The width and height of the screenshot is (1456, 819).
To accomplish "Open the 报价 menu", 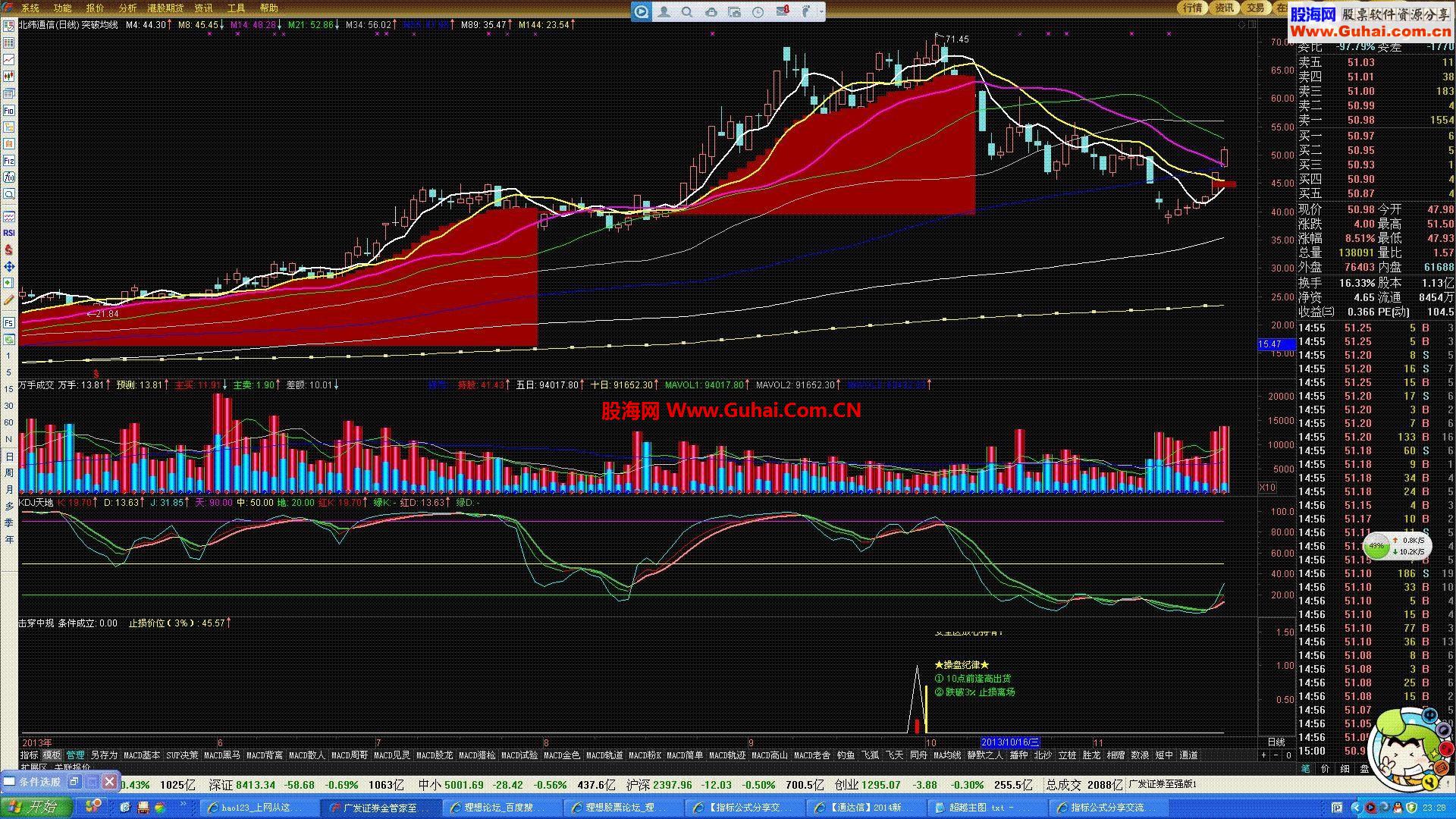I will 95,8.
